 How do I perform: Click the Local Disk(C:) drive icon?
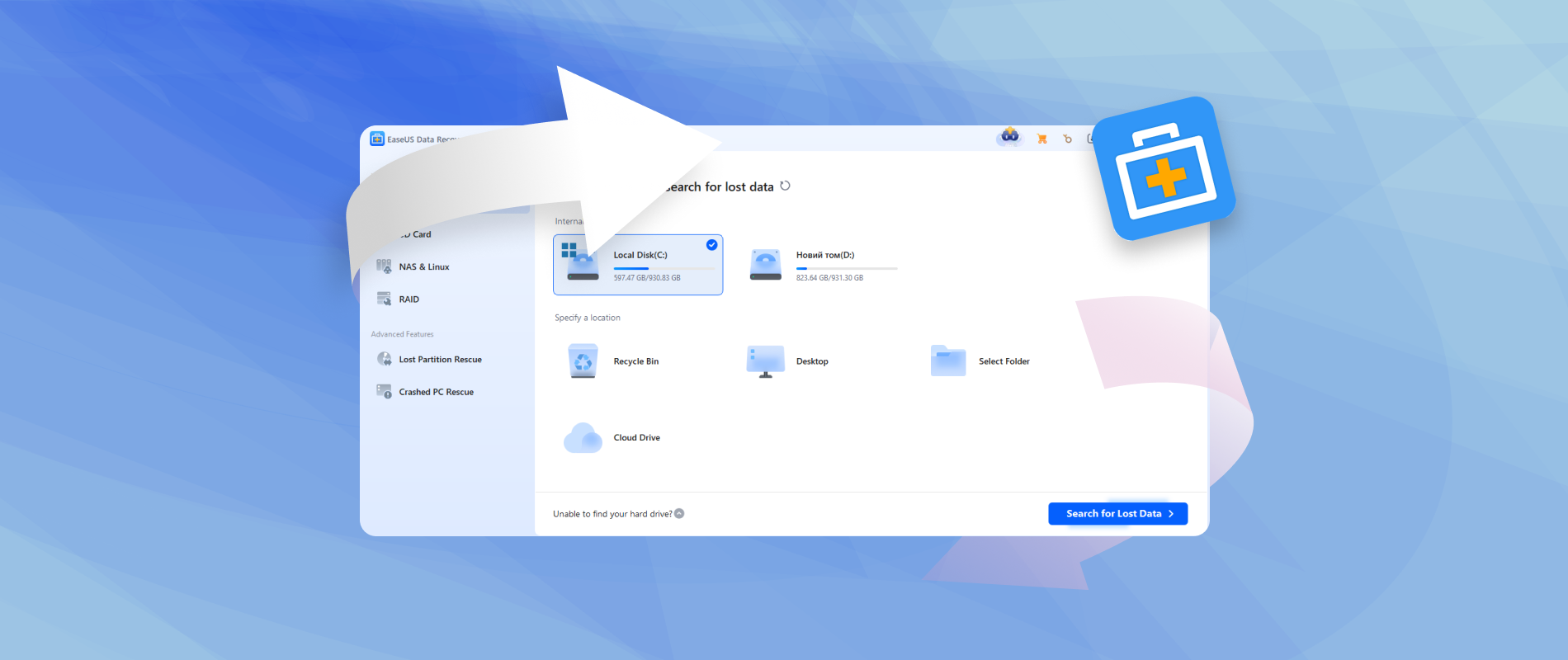(581, 262)
